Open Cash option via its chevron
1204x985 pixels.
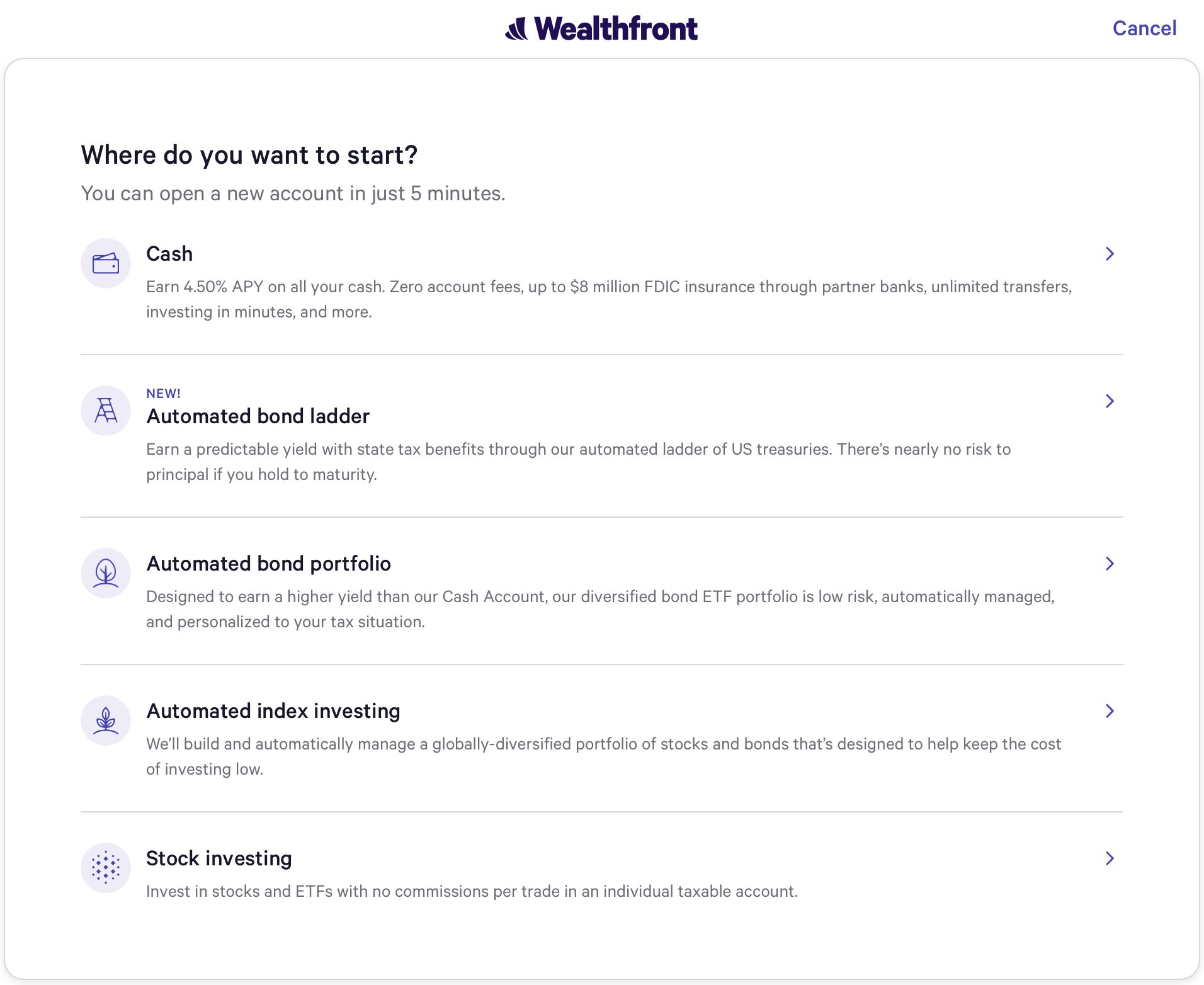[x=1110, y=254]
